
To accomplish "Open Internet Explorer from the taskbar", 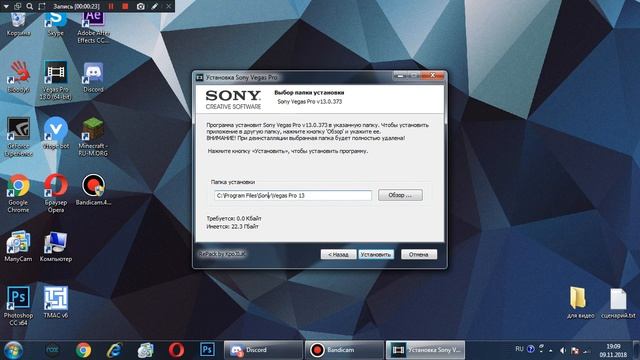I will tap(114, 350).
